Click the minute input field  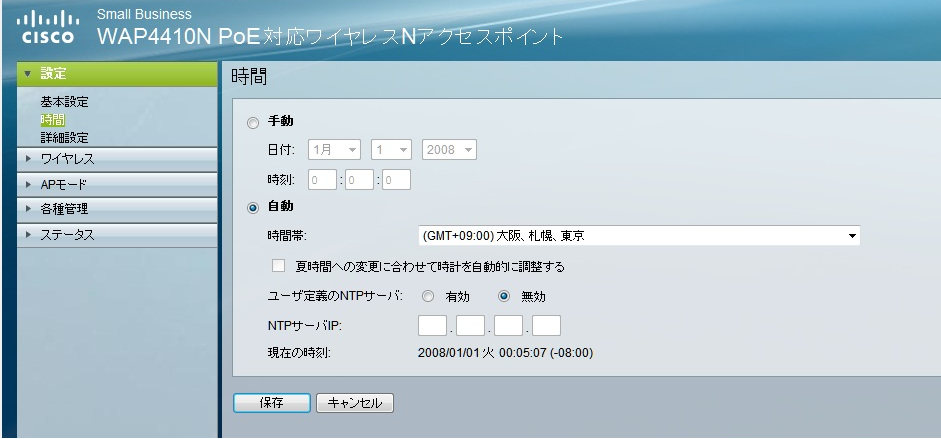359,179
